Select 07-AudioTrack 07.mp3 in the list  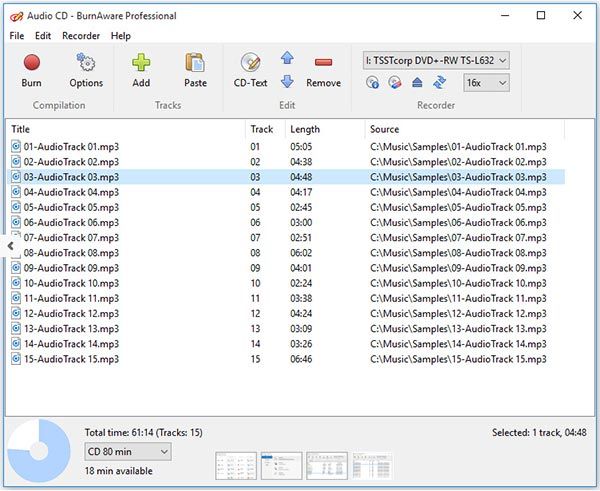coord(70,238)
